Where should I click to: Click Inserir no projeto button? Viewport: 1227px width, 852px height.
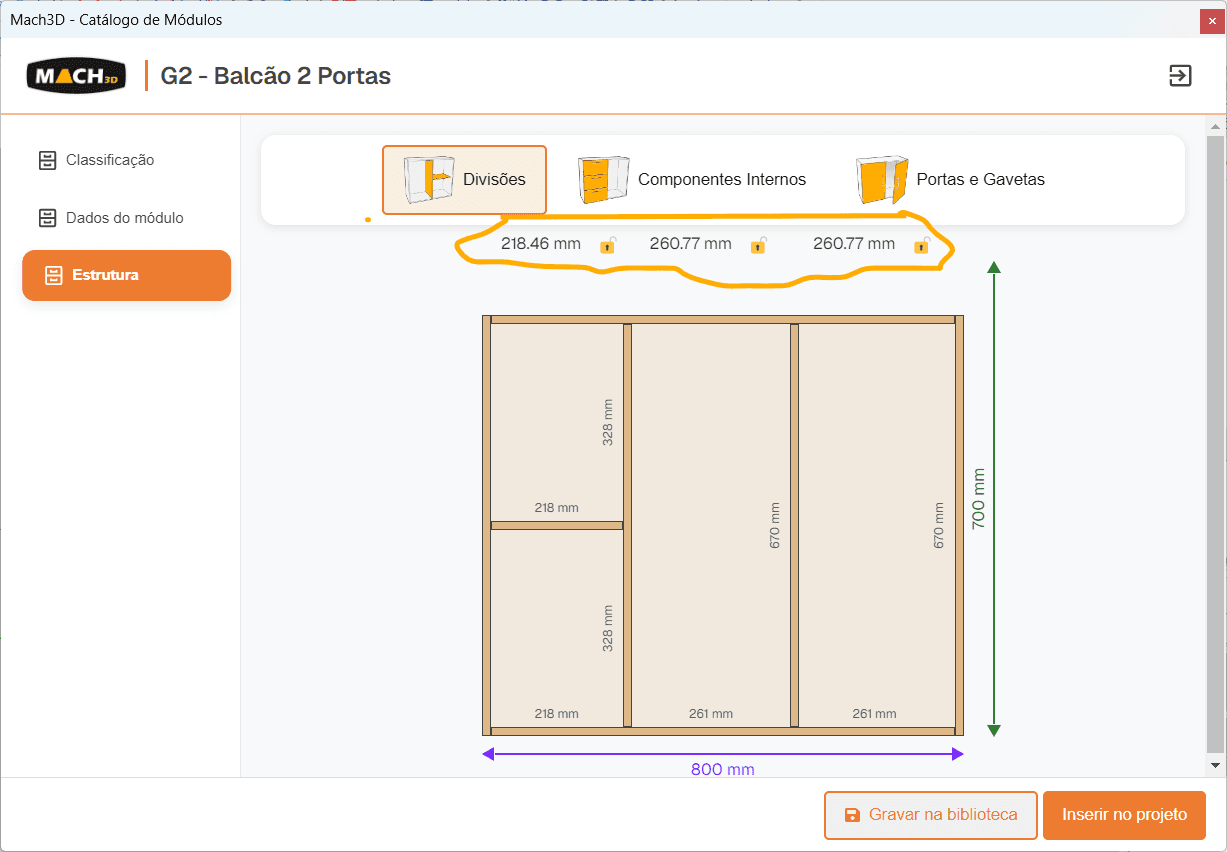pyautogui.click(x=1124, y=815)
